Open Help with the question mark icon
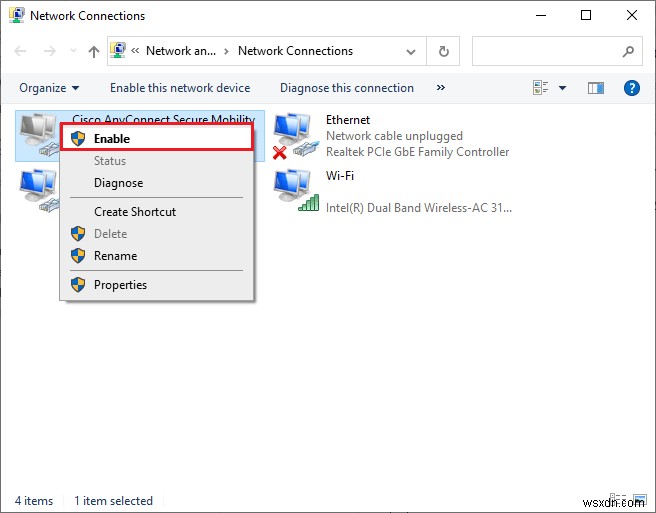Screen dimensions: 656x513 (x=631, y=88)
